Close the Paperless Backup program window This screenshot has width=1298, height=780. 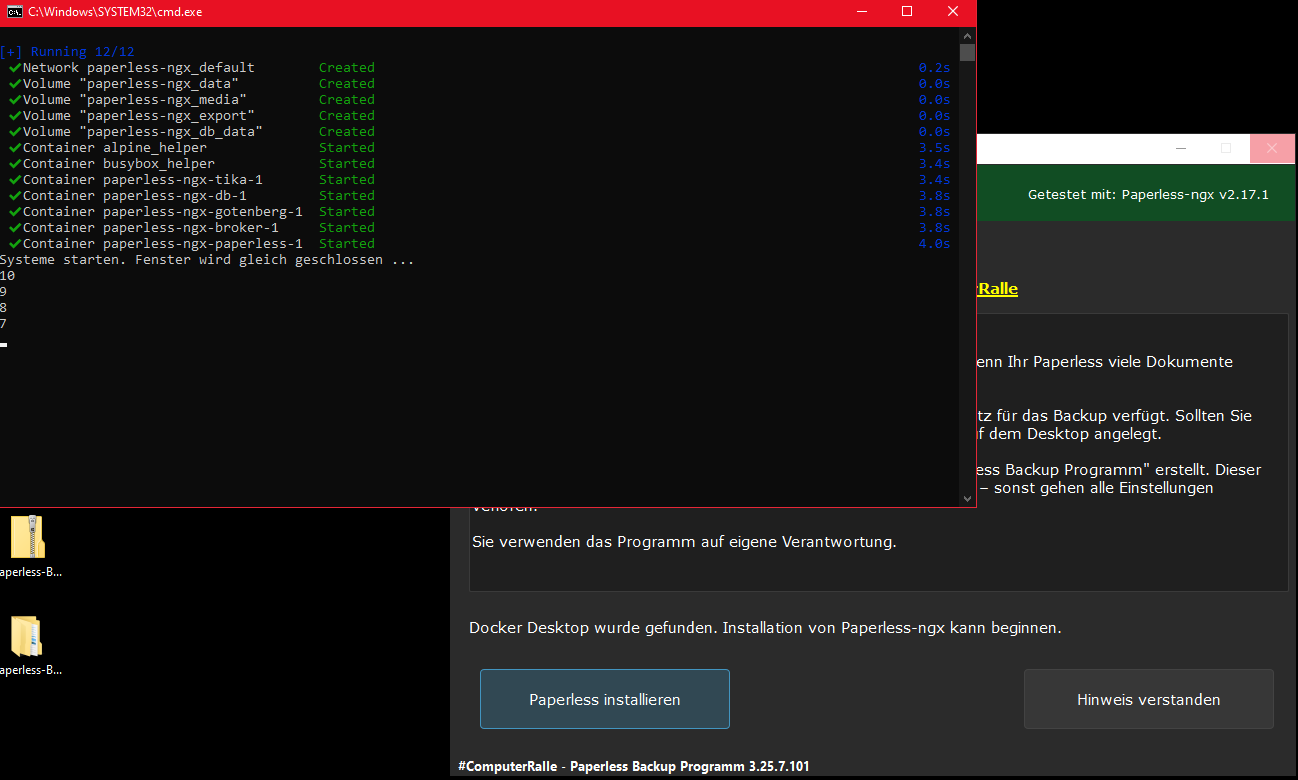pos(1272,149)
